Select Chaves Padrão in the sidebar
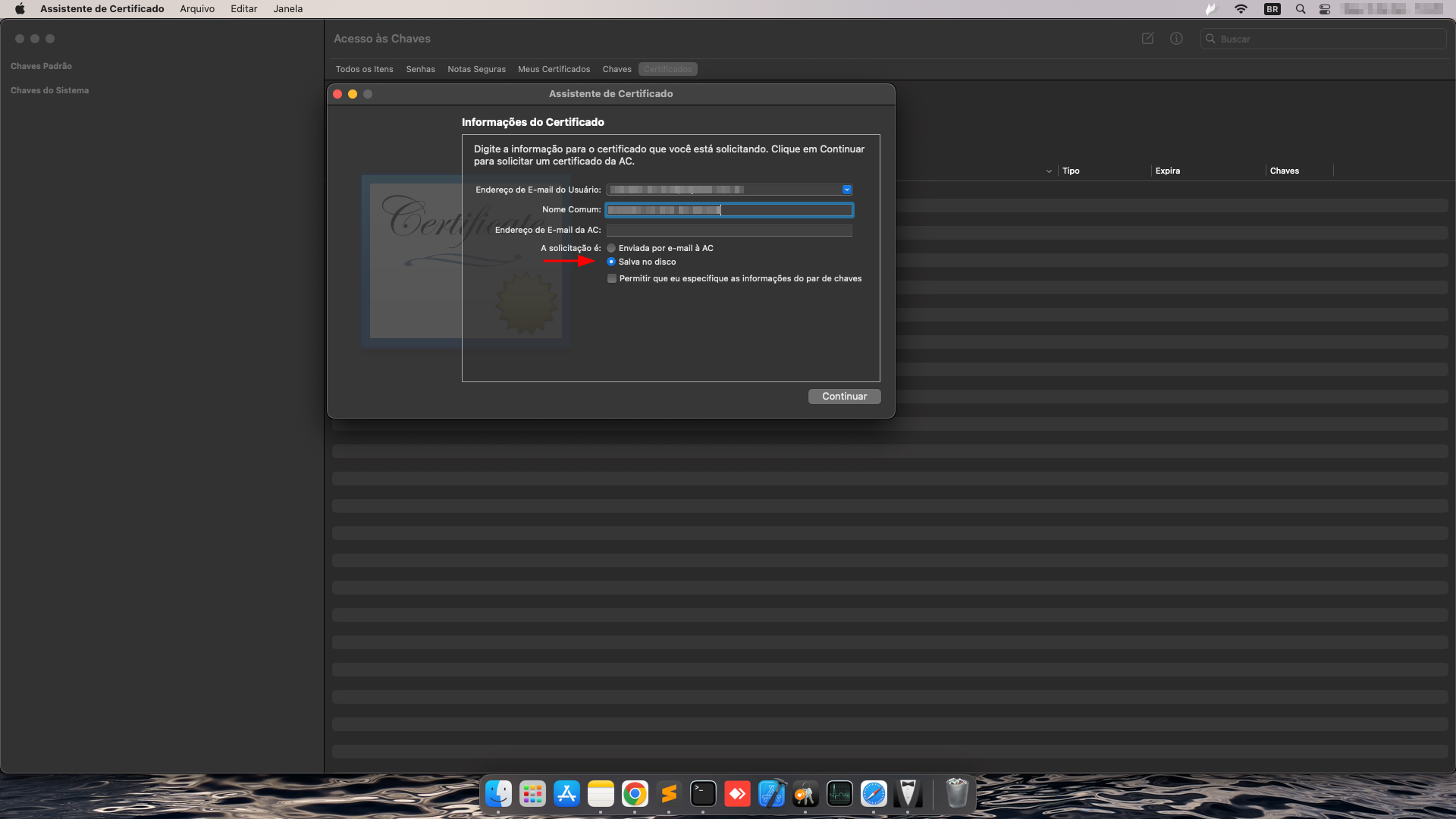Screen dimensions: 1456x819 click(x=41, y=66)
